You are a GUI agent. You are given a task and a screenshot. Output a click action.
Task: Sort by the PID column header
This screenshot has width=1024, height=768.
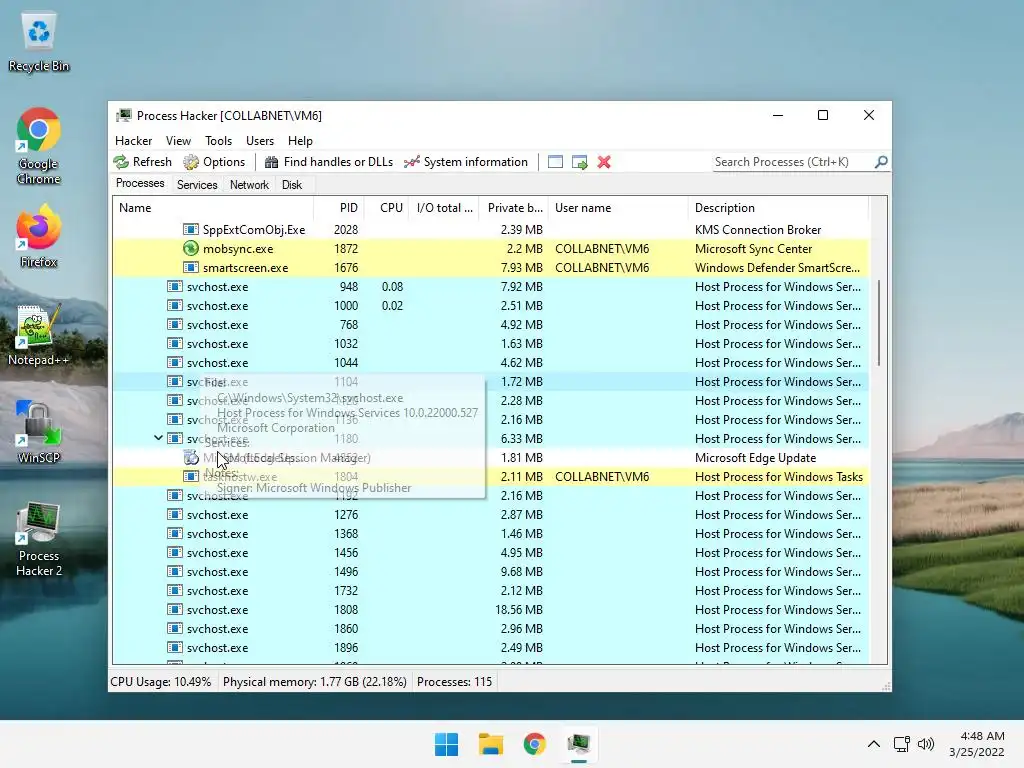[x=339, y=208]
